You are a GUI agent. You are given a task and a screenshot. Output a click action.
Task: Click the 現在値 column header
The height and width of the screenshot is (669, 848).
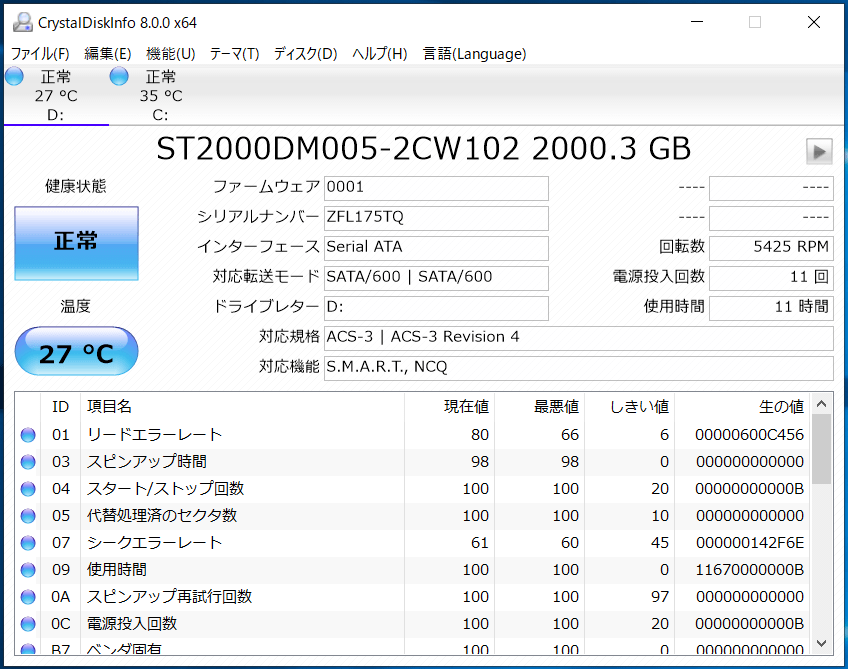pyautogui.click(x=449, y=407)
